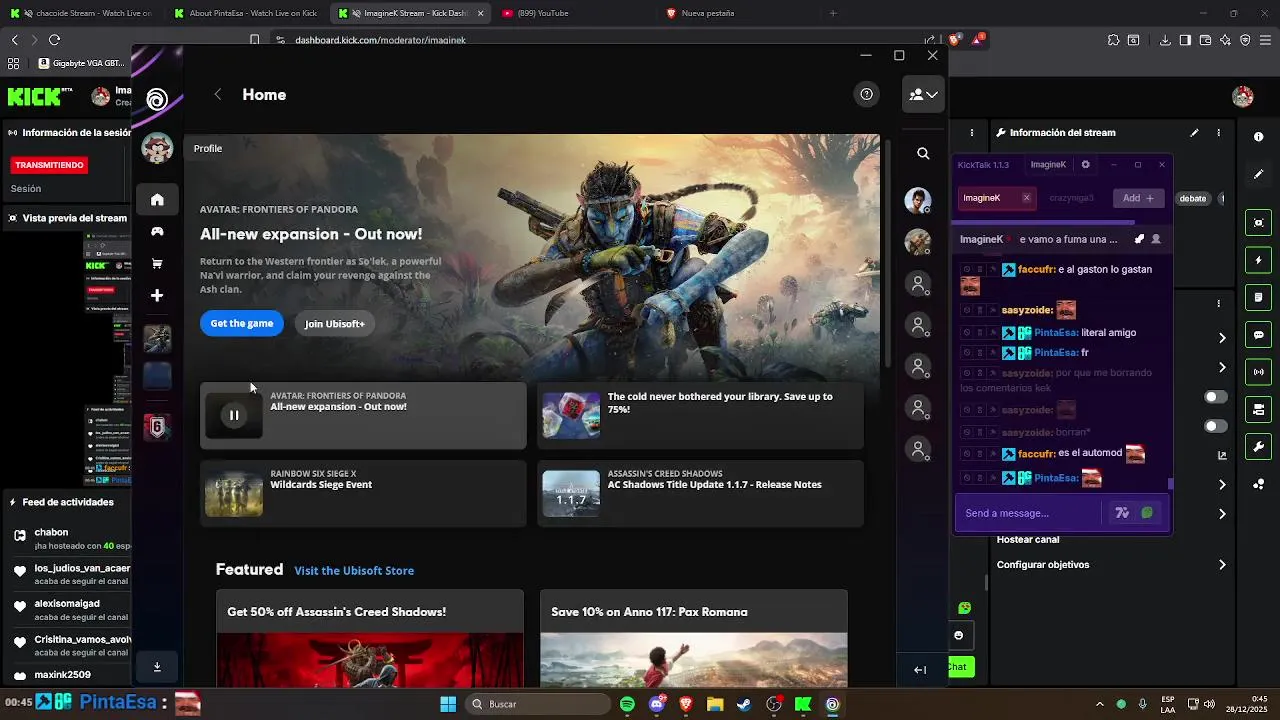Close the ImagineK Stream browser tab

(481, 13)
